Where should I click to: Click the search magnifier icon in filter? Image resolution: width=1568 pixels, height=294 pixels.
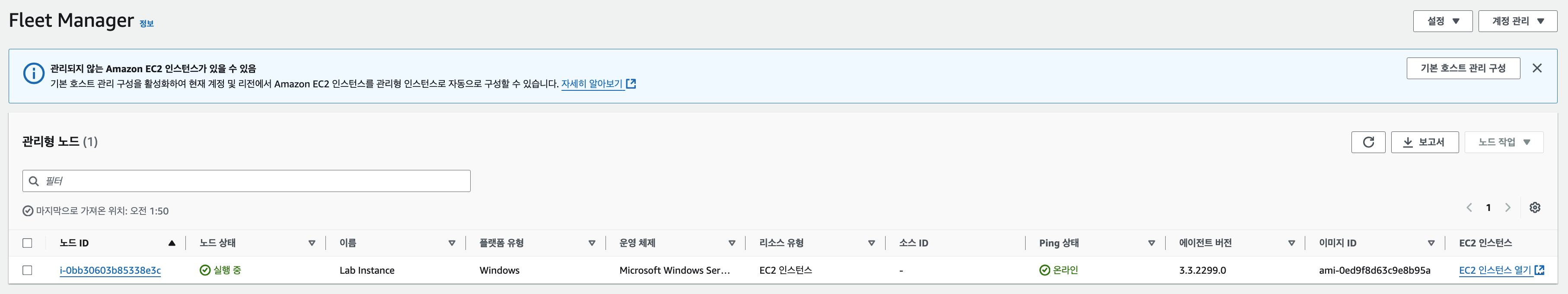pos(34,181)
